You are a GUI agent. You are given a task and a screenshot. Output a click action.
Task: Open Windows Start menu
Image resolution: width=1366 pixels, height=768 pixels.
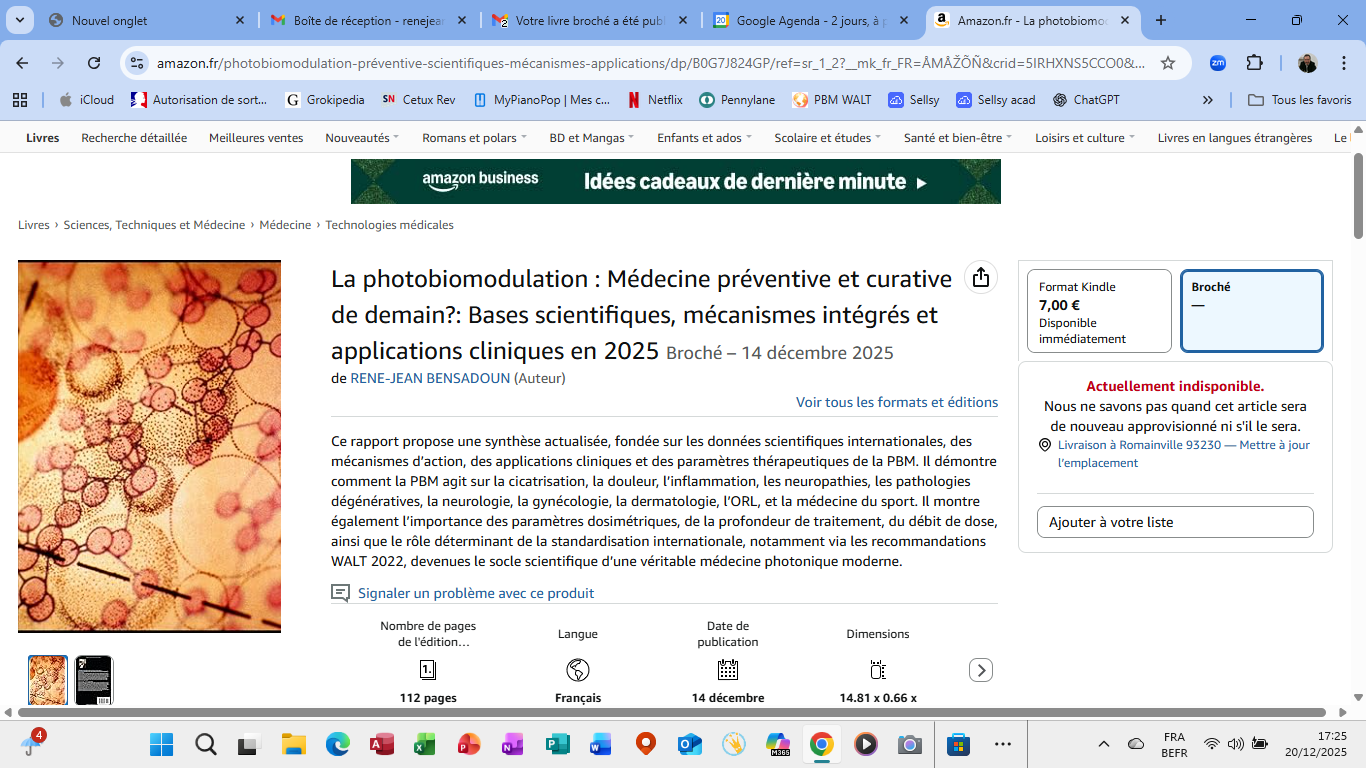(x=161, y=744)
